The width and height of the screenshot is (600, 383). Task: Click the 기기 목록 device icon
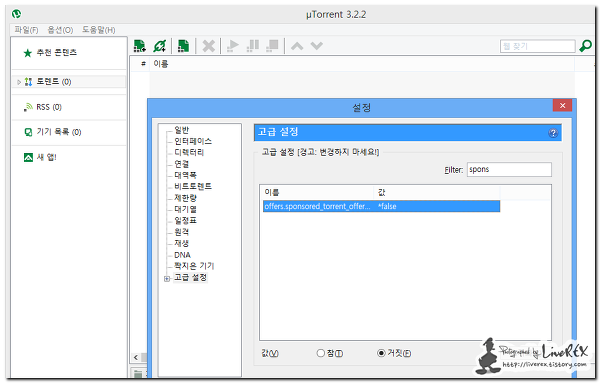[28, 132]
